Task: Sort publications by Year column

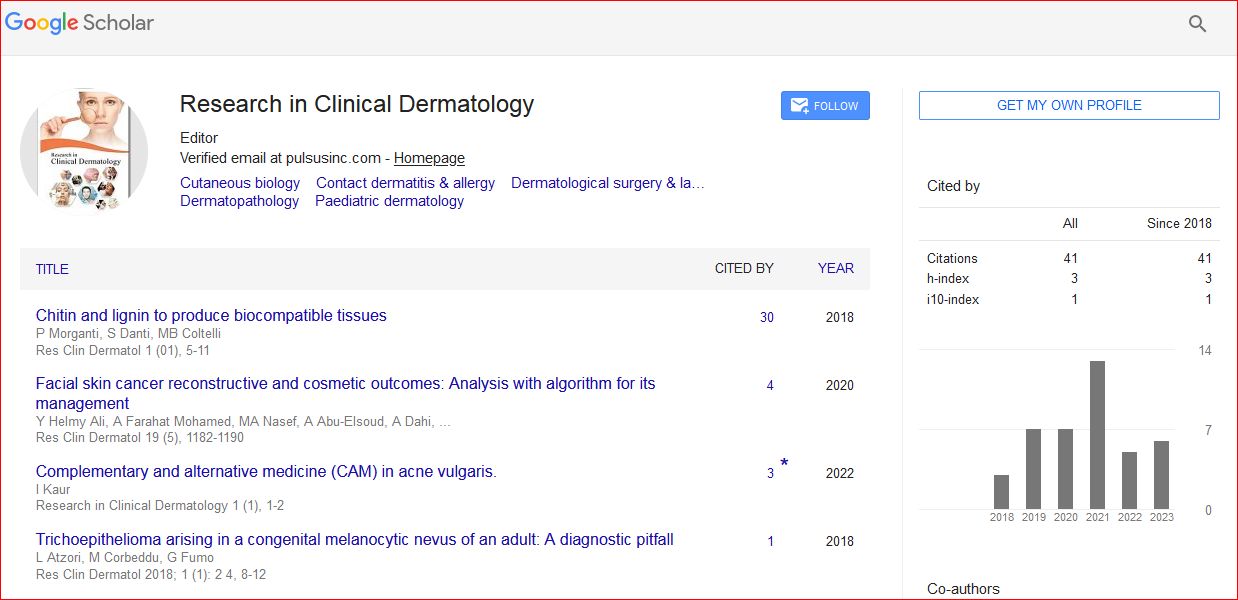Action: pyautogui.click(x=835, y=268)
